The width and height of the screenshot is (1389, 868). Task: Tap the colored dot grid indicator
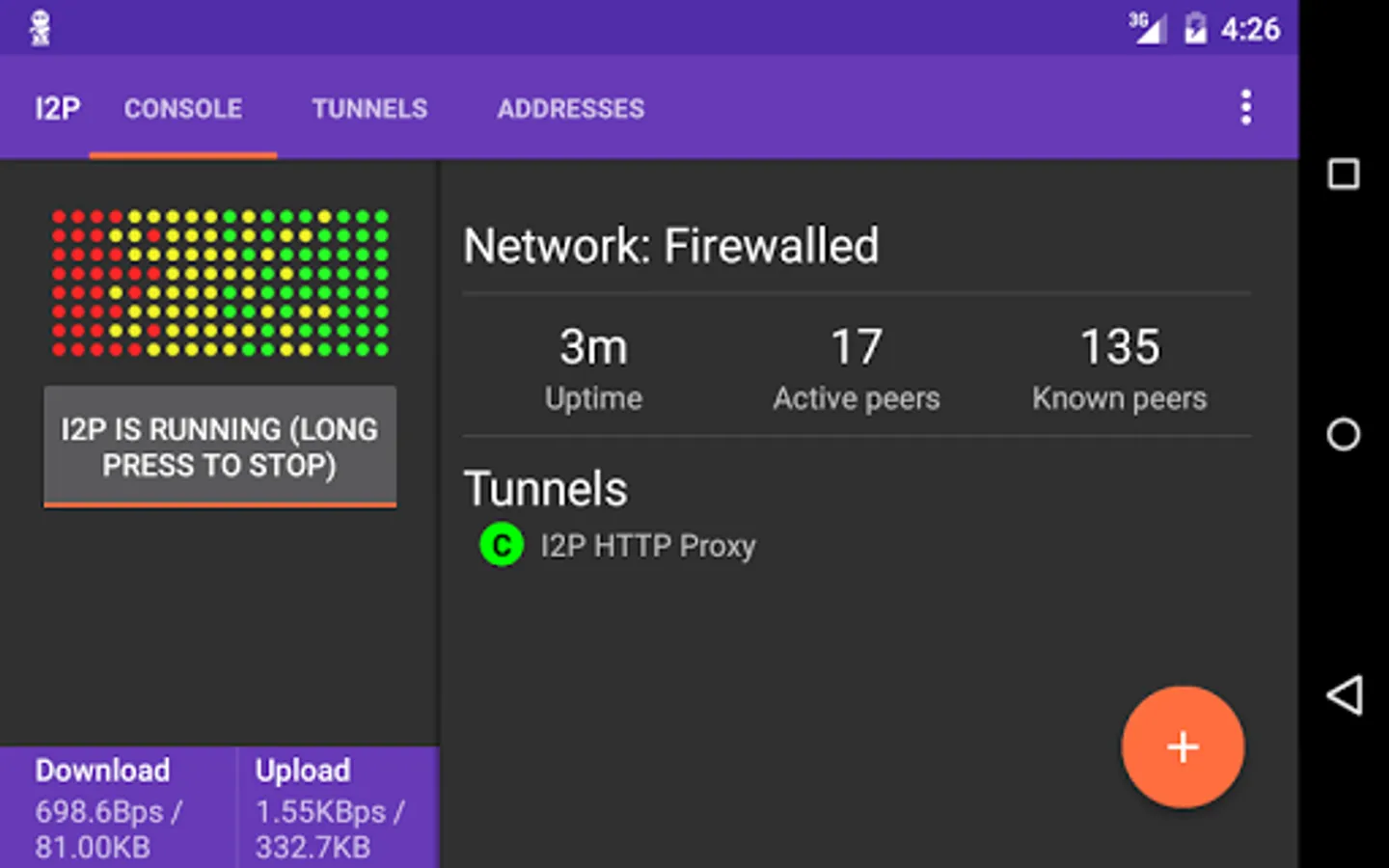pos(220,283)
